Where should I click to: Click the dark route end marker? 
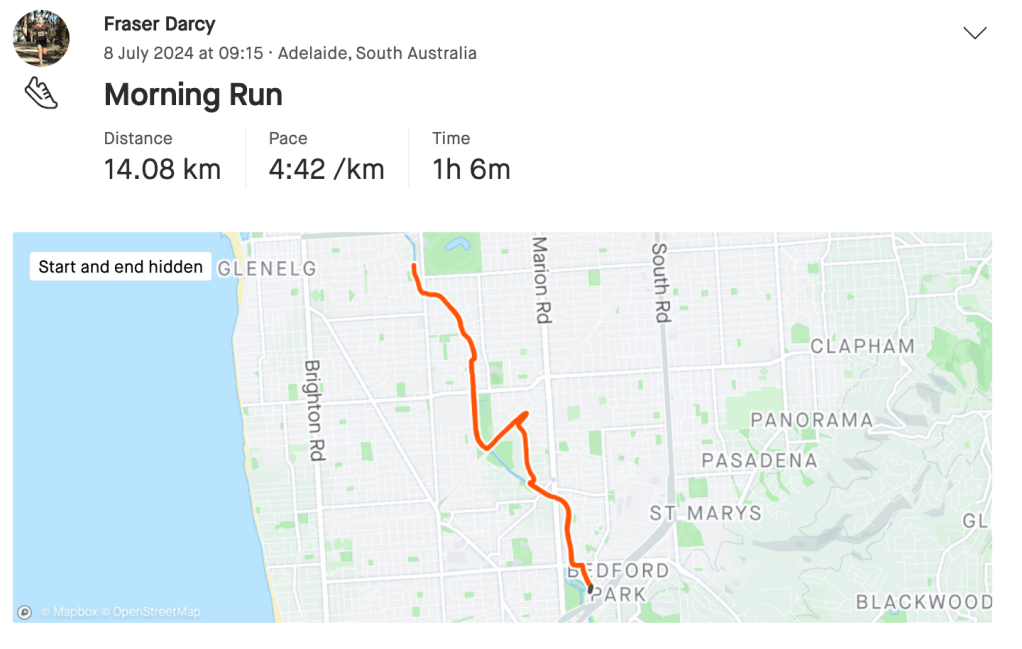coord(591,590)
